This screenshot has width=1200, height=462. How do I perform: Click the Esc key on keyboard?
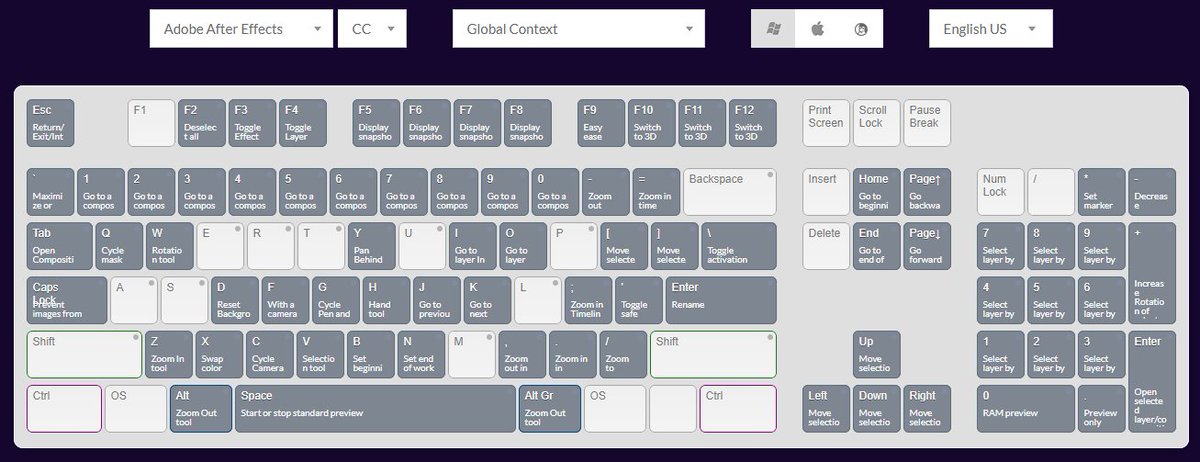(50, 123)
